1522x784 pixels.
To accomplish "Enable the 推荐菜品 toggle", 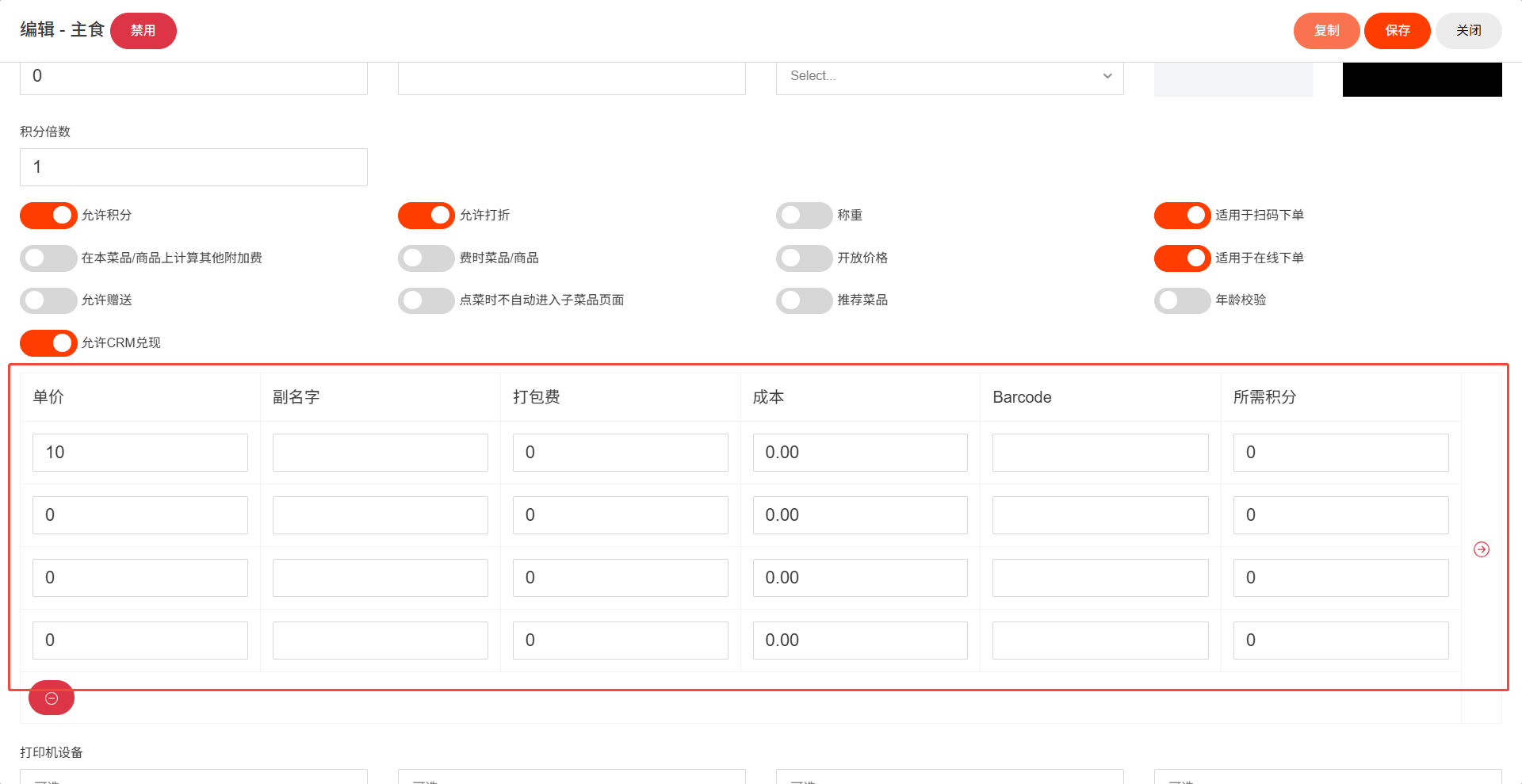I will pos(804,300).
